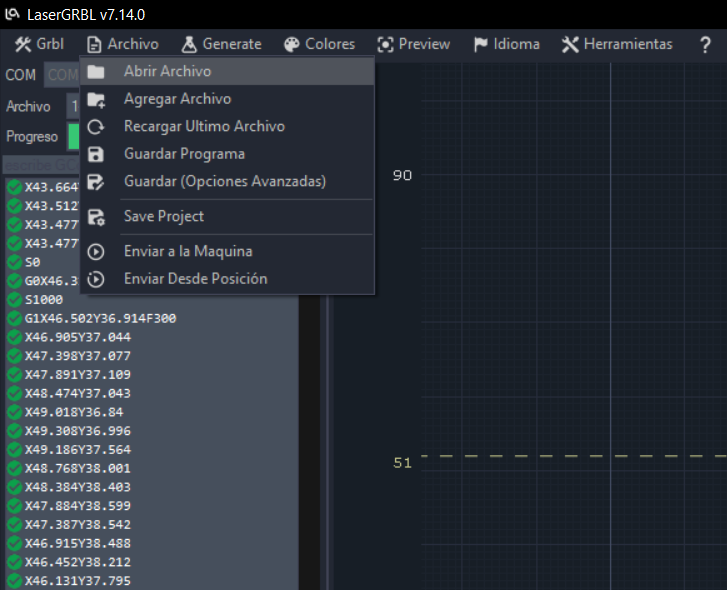727x590 pixels.
Task: Open the Herramientas menu
Action: pos(616,44)
